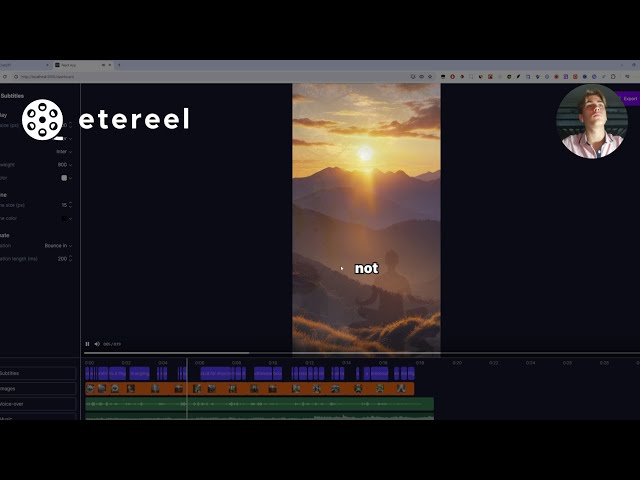The image size is (640, 480).
Task: Select the Voice-over track label
Action: 38,404
